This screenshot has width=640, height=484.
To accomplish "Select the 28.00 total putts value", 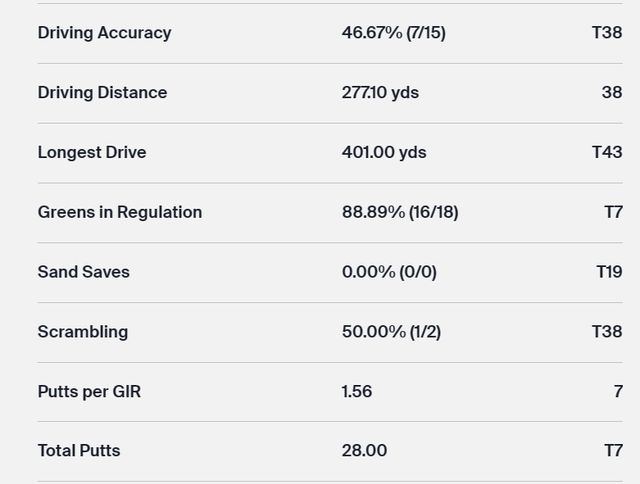I will point(364,451).
